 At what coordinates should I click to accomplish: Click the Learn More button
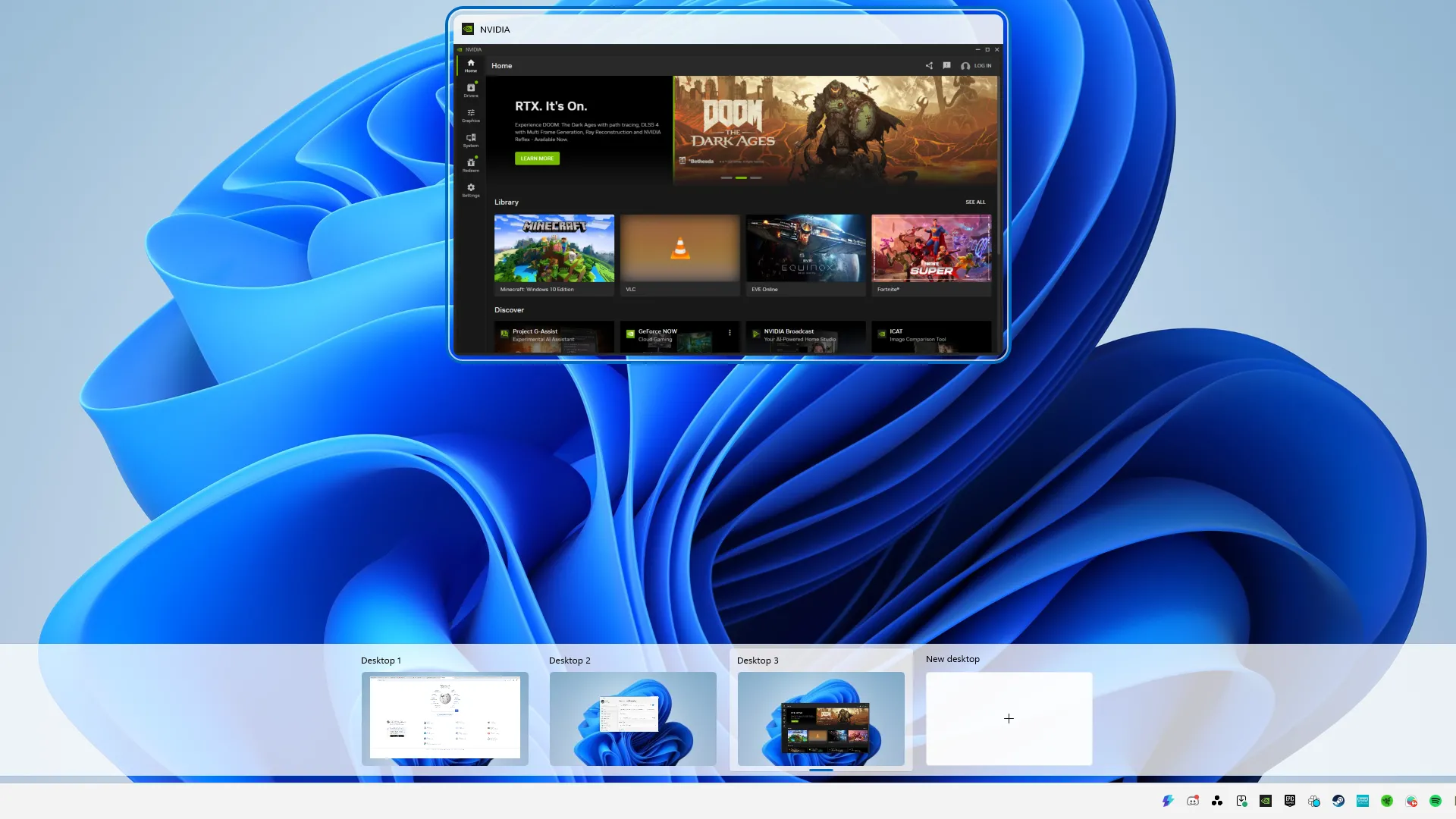point(537,158)
